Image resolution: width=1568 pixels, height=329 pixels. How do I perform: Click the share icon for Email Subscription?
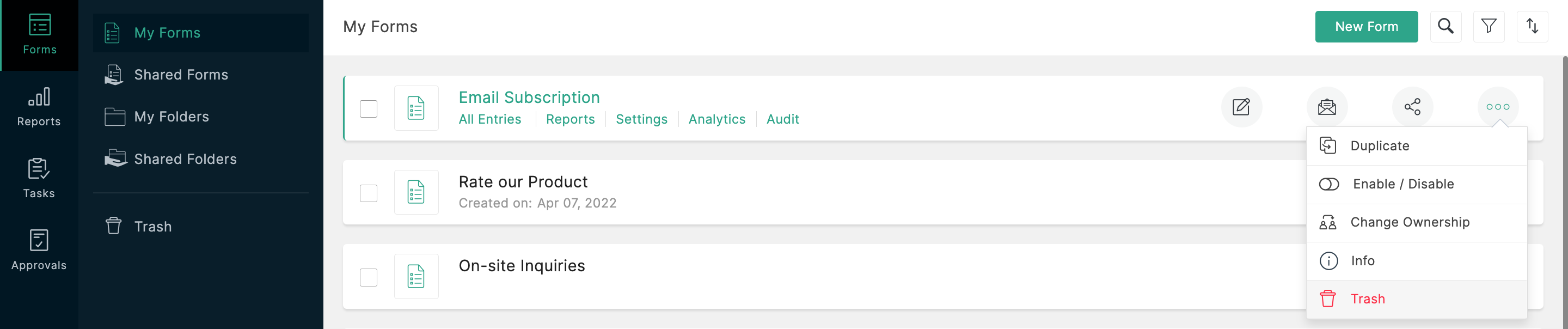point(1412,107)
